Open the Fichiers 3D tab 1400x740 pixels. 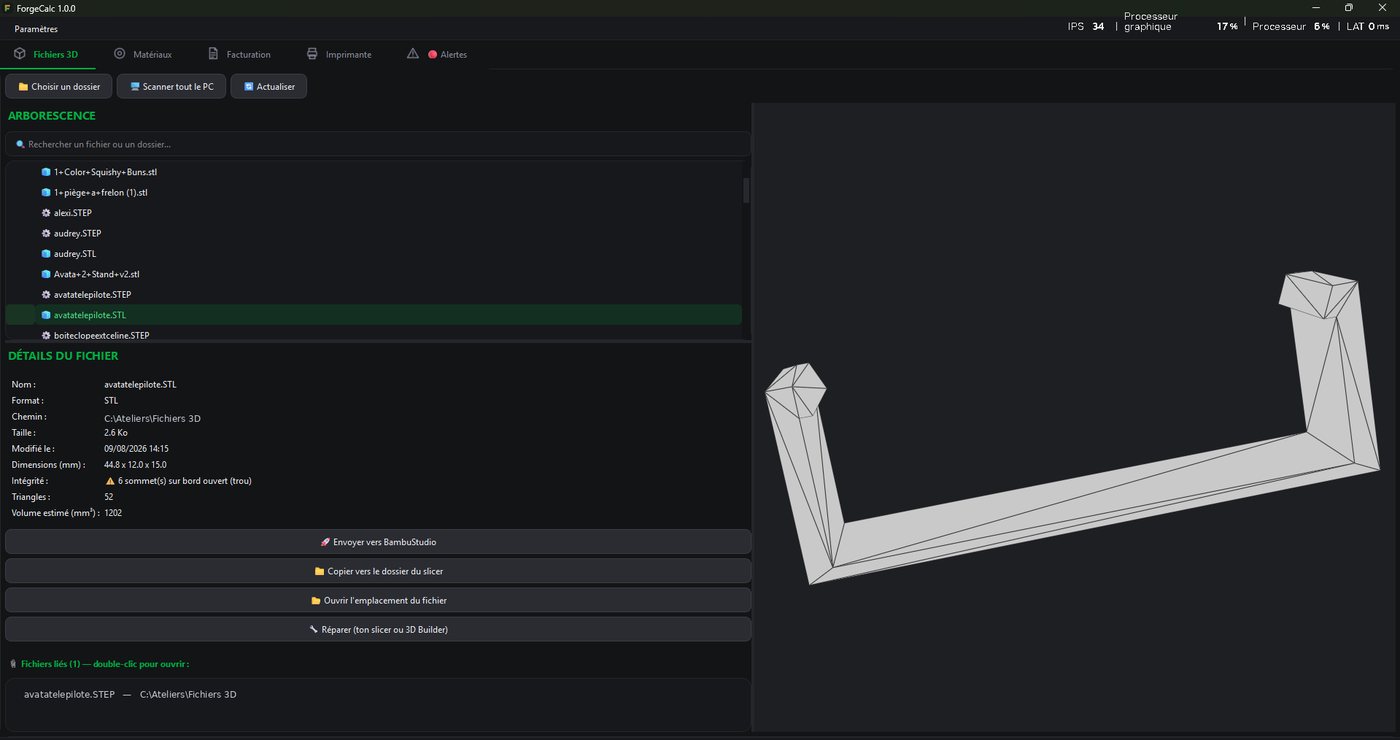tap(48, 54)
